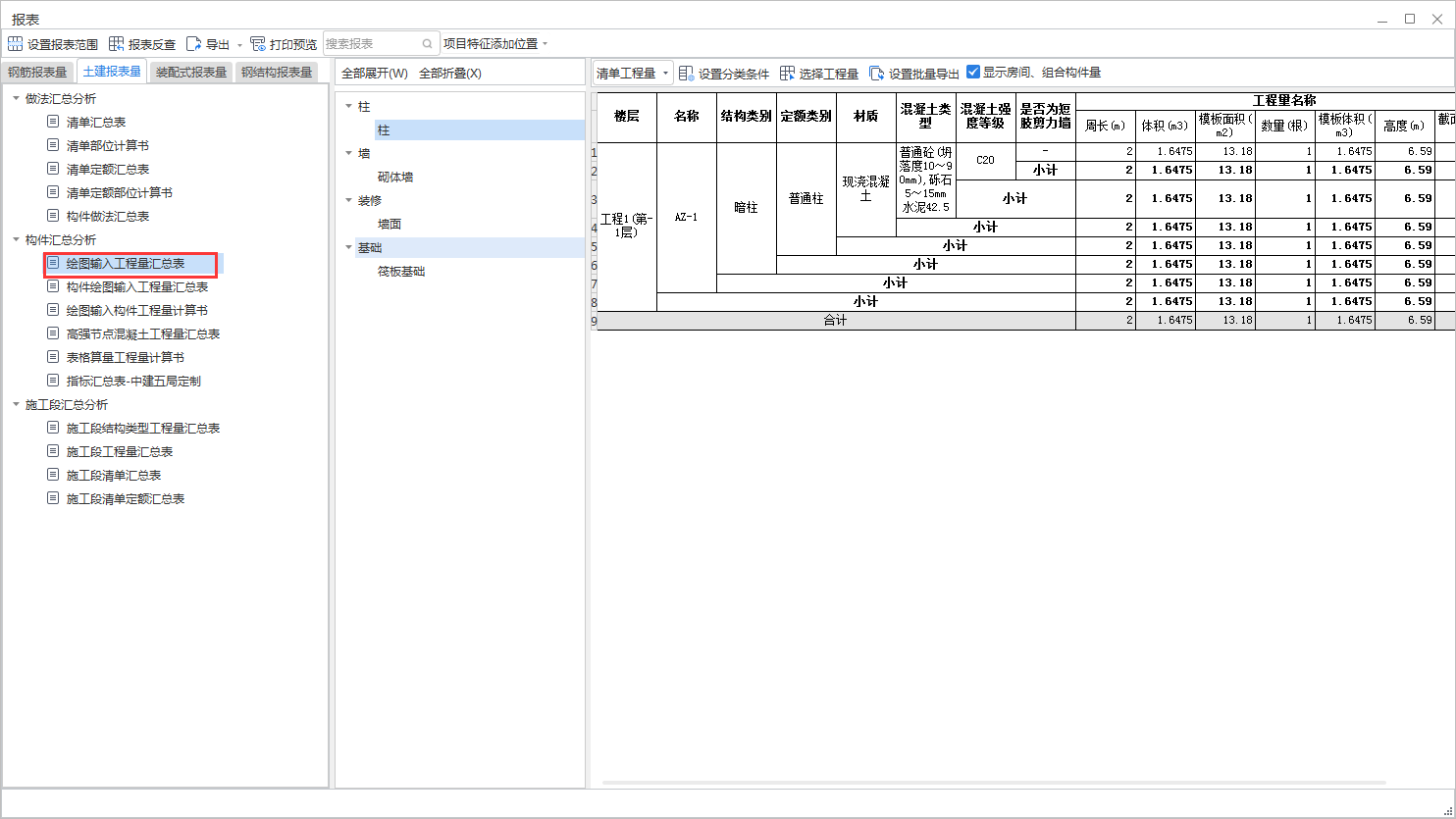
Task: Collapse the 装修 category node
Action: coord(348,200)
